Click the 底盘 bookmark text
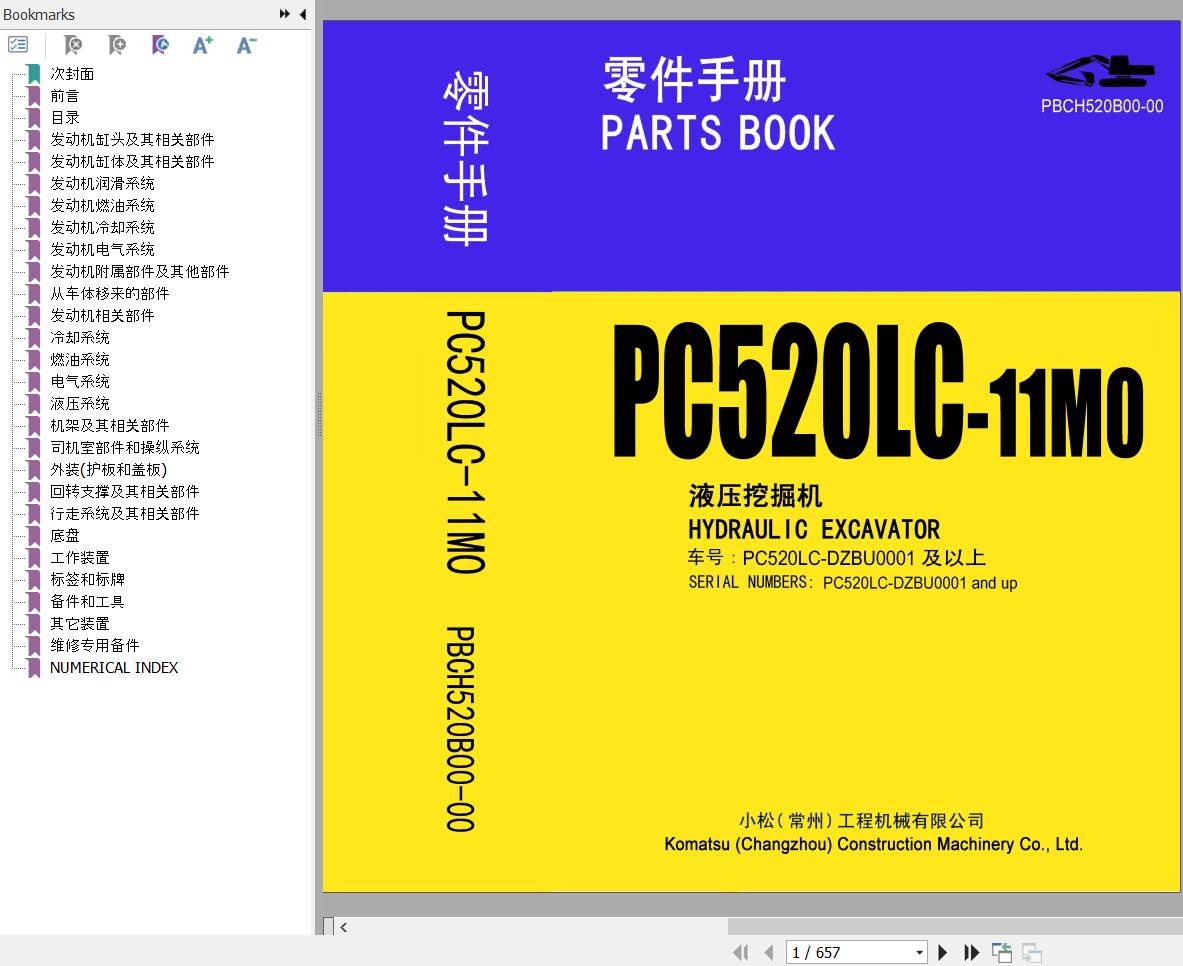The height and width of the screenshot is (966, 1183). pyautogui.click(x=65, y=535)
